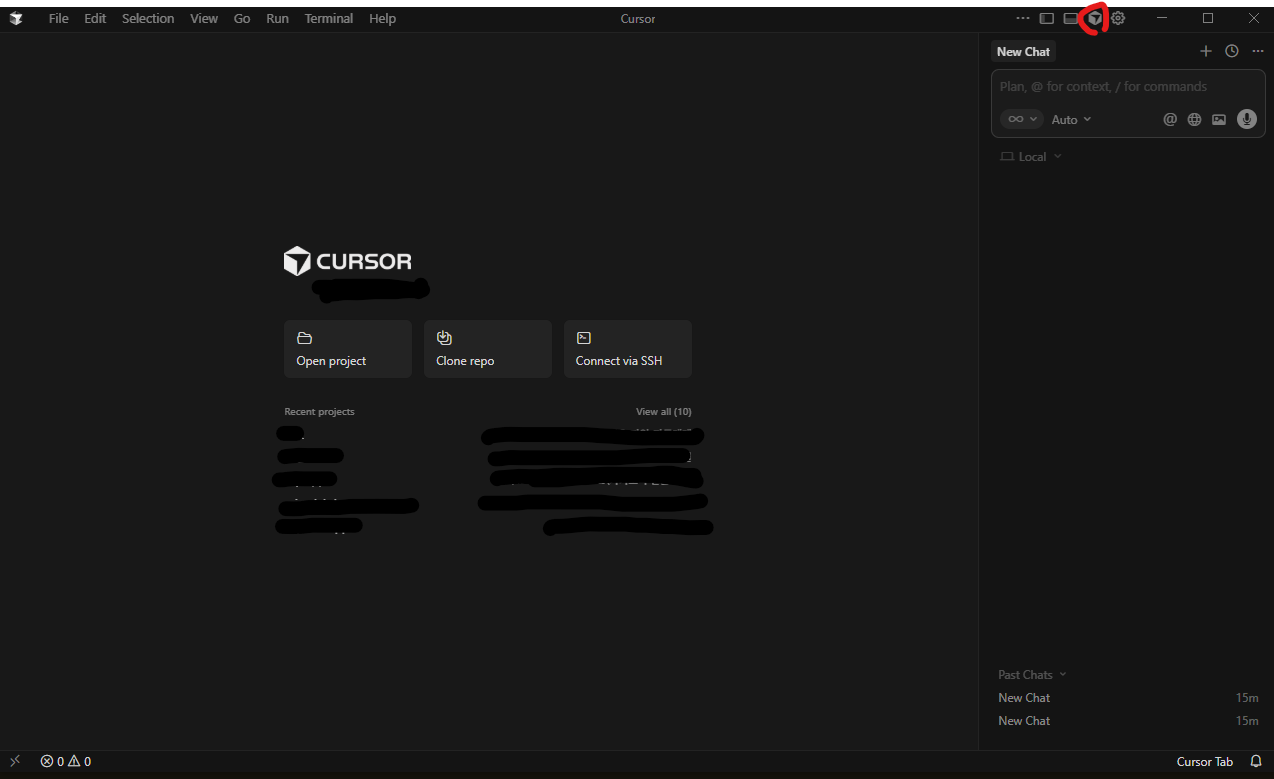The width and height of the screenshot is (1274, 779).
Task: Open notifications bell in status bar
Action: pos(1256,761)
